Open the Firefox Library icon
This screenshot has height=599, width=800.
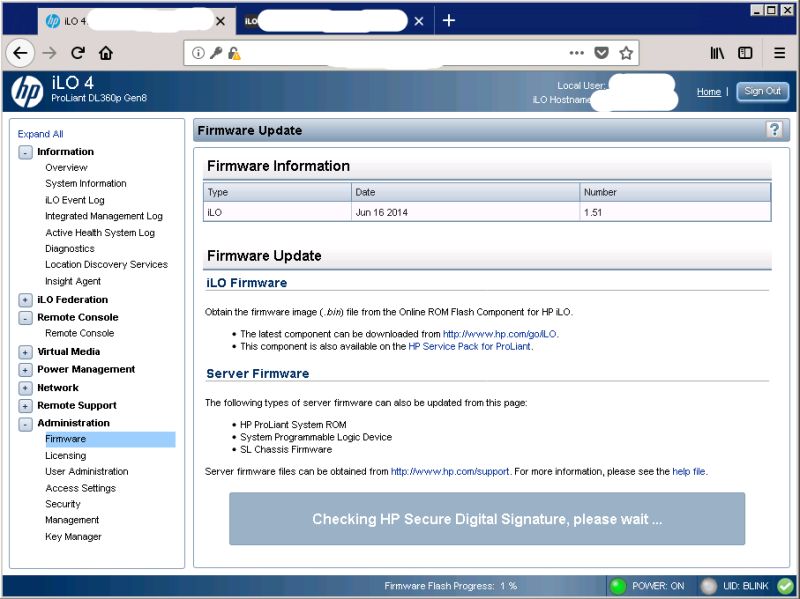[716, 52]
